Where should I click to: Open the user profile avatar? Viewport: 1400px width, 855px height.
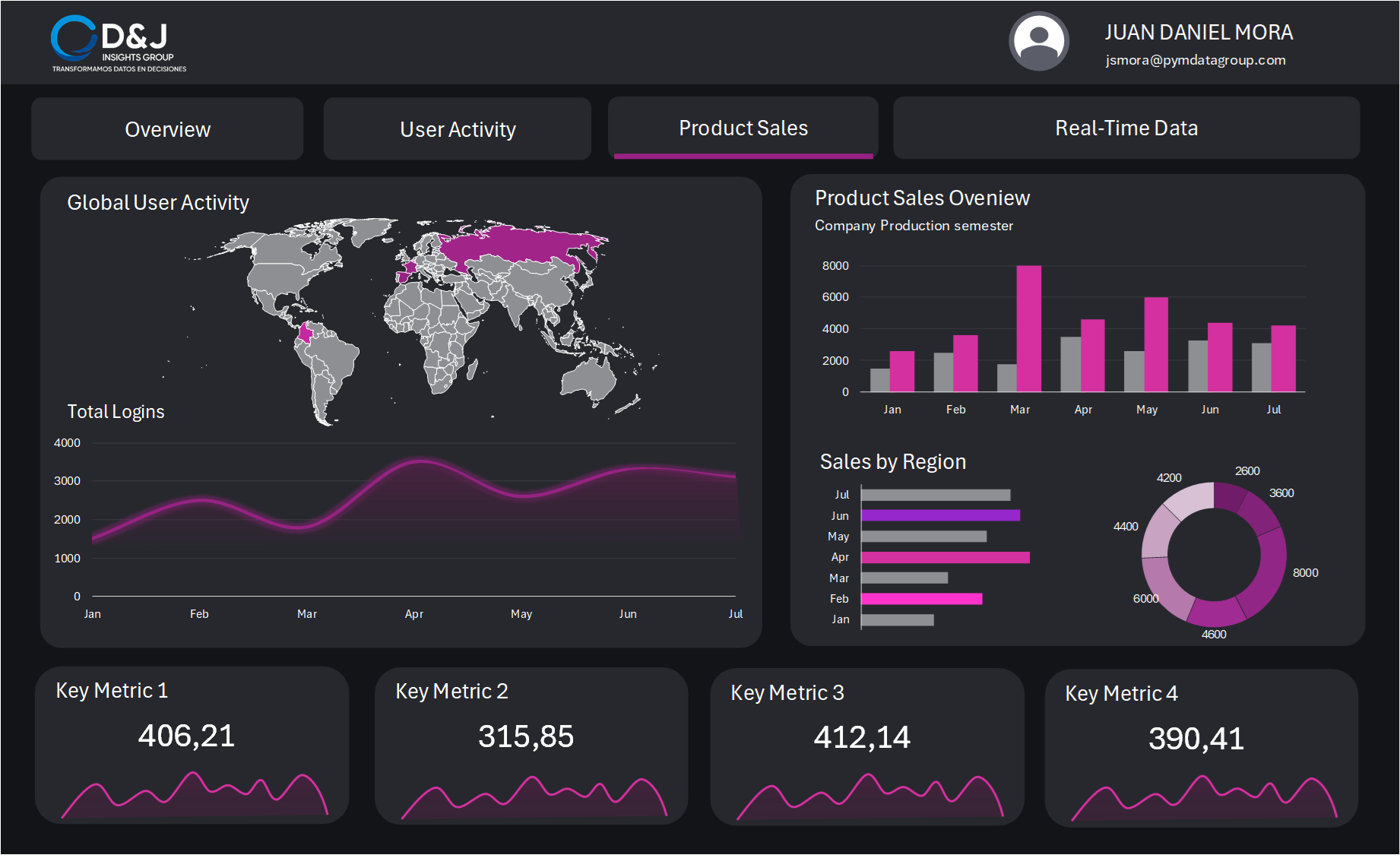pos(1038,40)
